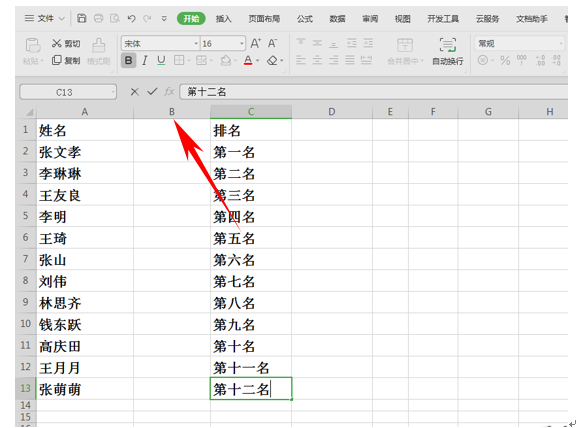579x428 pixels.
Task: Click the Paste clipboard icon
Action: 32,45
